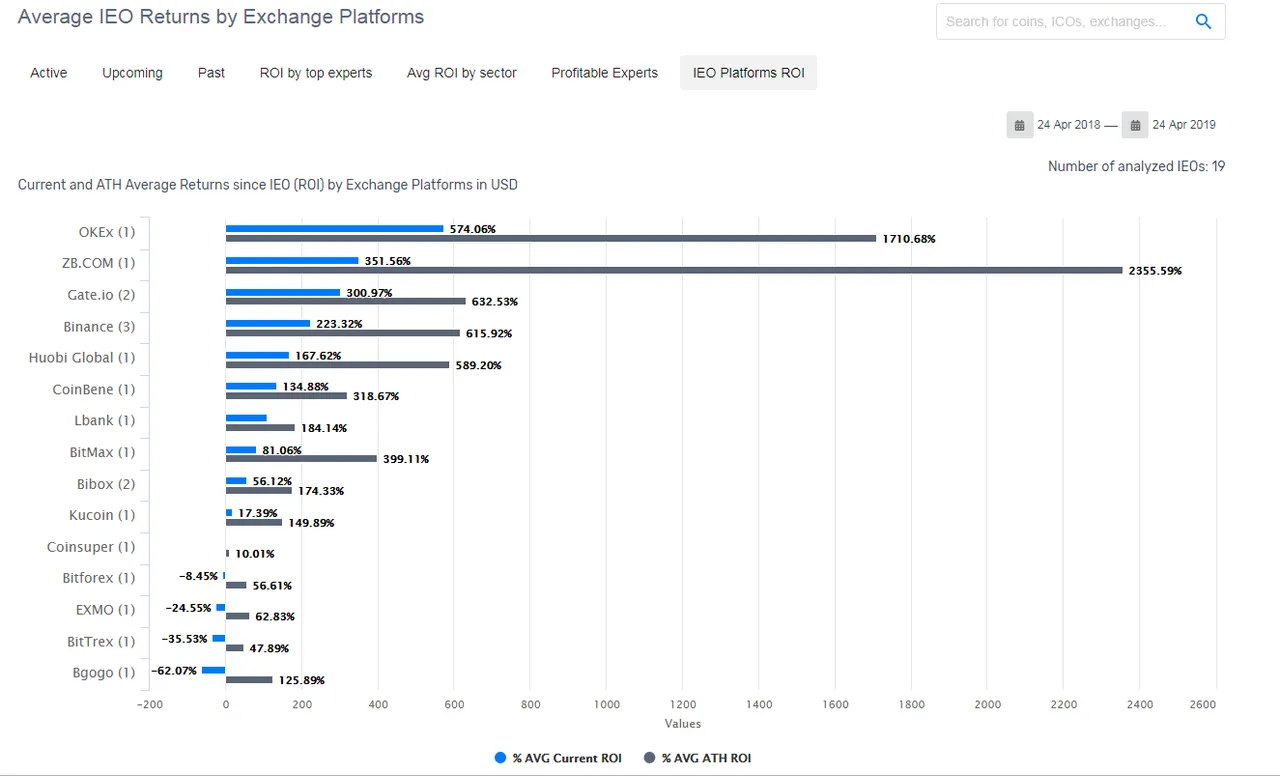The image size is (1280, 779).
Task: Click the Bitforex -8.45% value label
Action: [200, 576]
